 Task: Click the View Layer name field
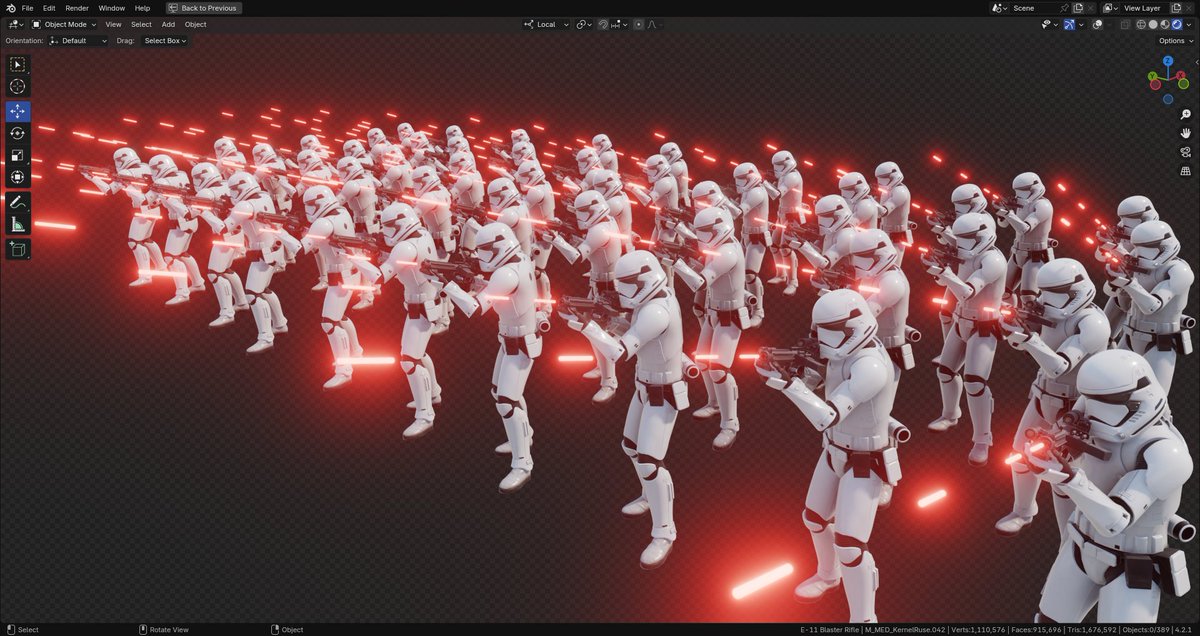pos(1144,8)
